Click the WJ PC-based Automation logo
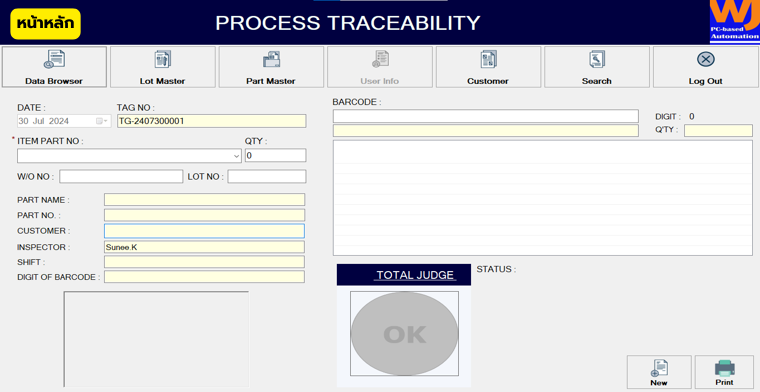This screenshot has width=760, height=392. pyautogui.click(x=734, y=21)
